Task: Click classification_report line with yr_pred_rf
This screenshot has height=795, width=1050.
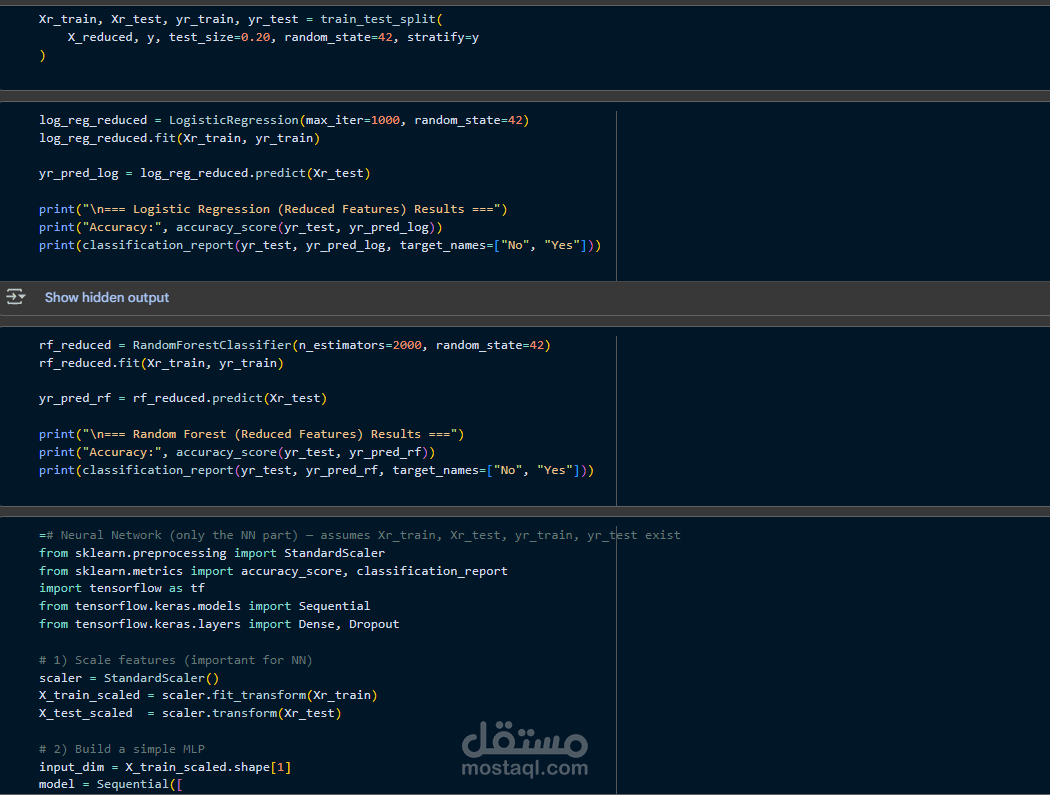Action: tap(317, 470)
